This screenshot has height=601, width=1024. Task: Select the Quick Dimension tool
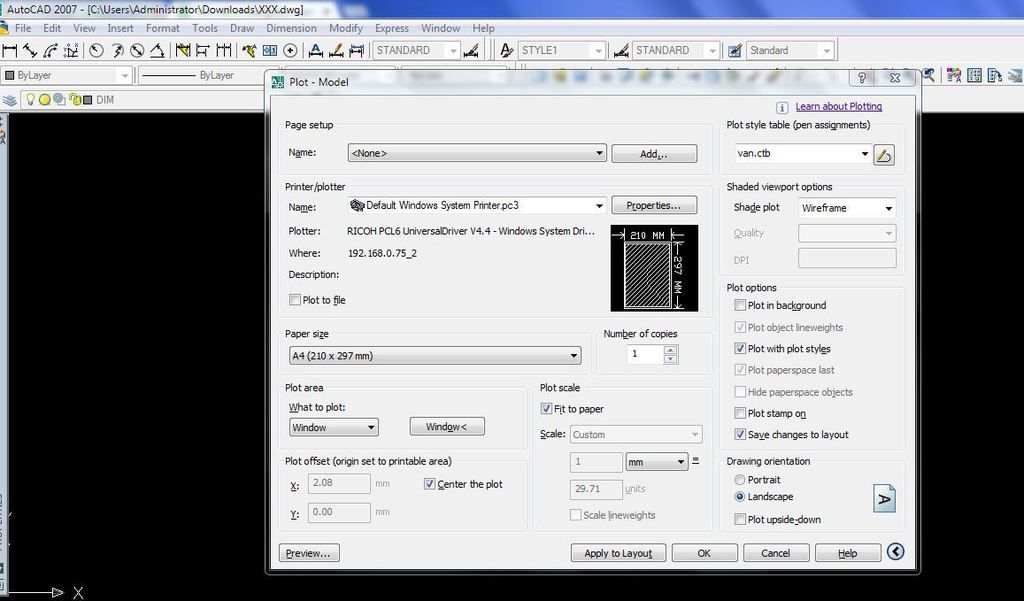(x=183, y=50)
